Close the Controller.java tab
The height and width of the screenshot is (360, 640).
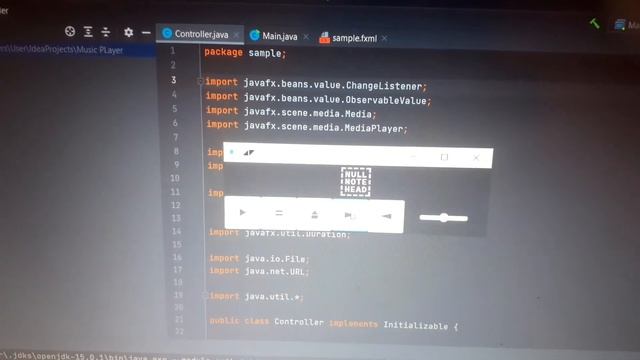coord(236,36)
